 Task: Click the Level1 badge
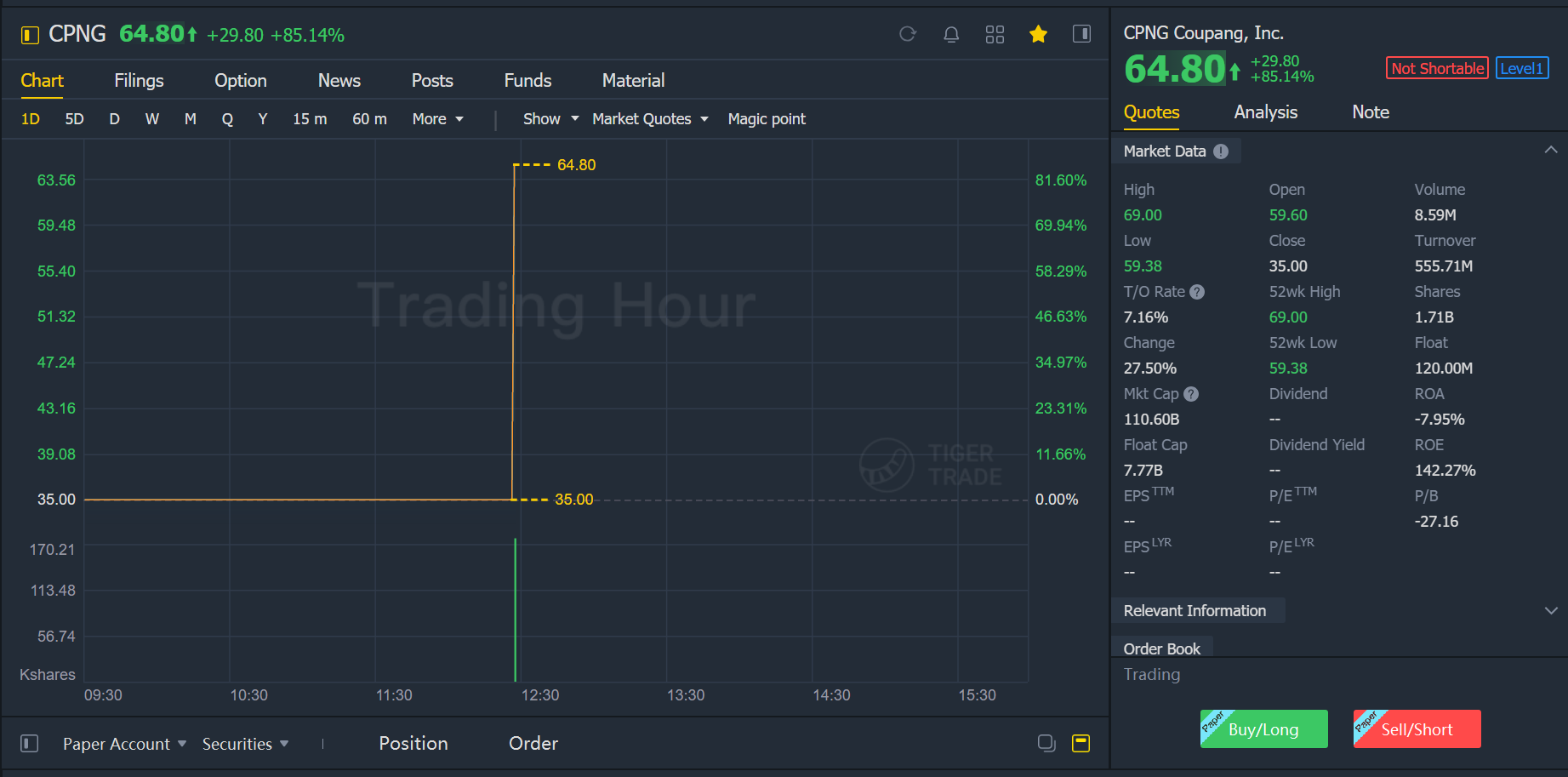tap(1522, 68)
